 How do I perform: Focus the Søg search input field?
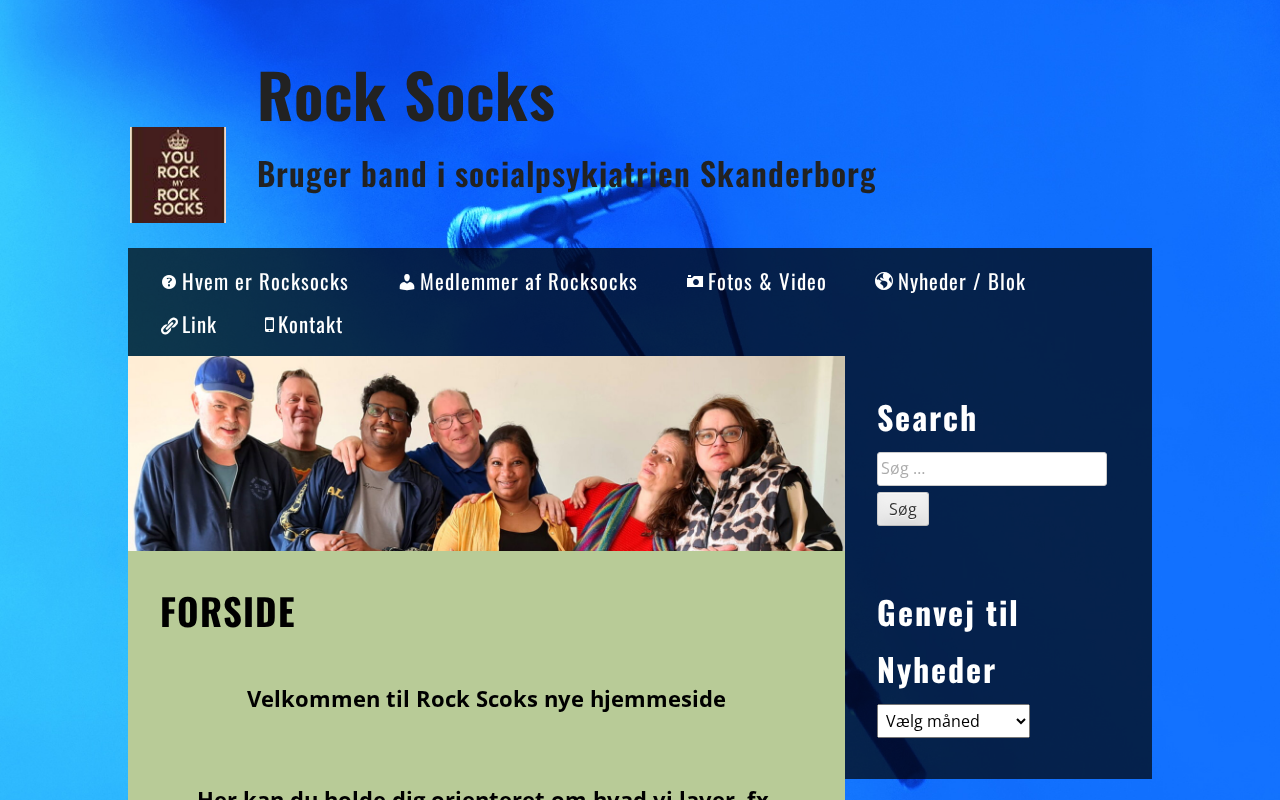coord(992,469)
